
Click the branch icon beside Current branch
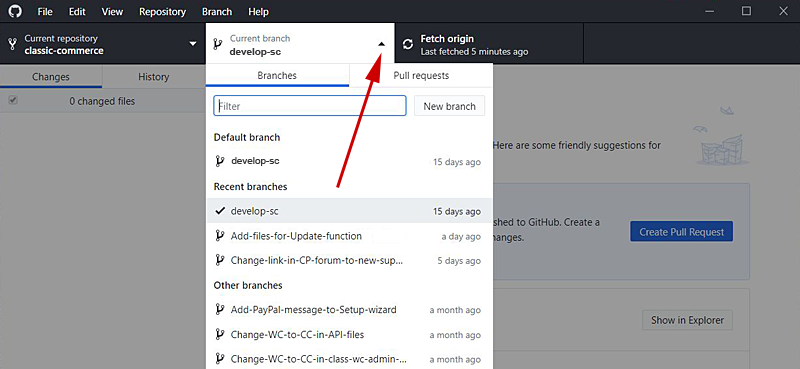218,44
